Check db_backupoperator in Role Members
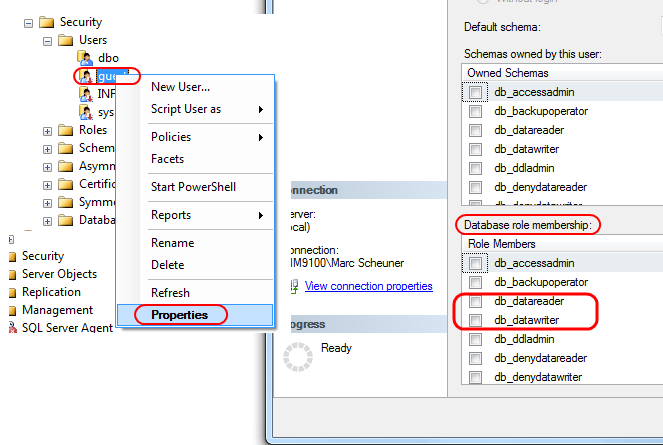Image resolution: width=663 pixels, height=445 pixels. pyautogui.click(x=475, y=282)
